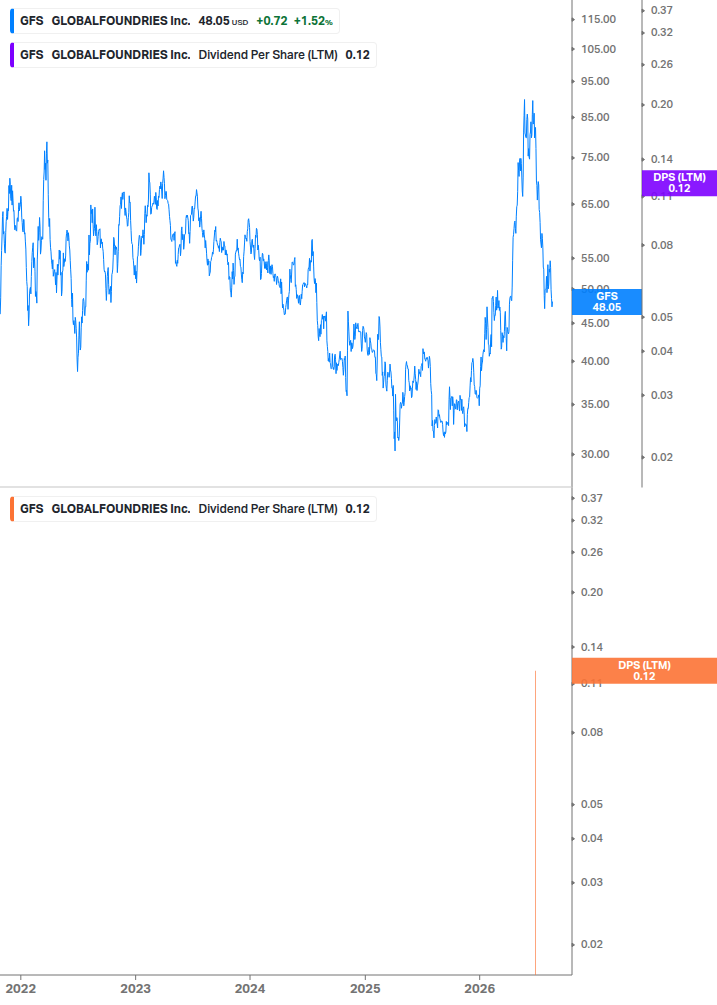Click the 2023 label on the time axis

(135, 989)
